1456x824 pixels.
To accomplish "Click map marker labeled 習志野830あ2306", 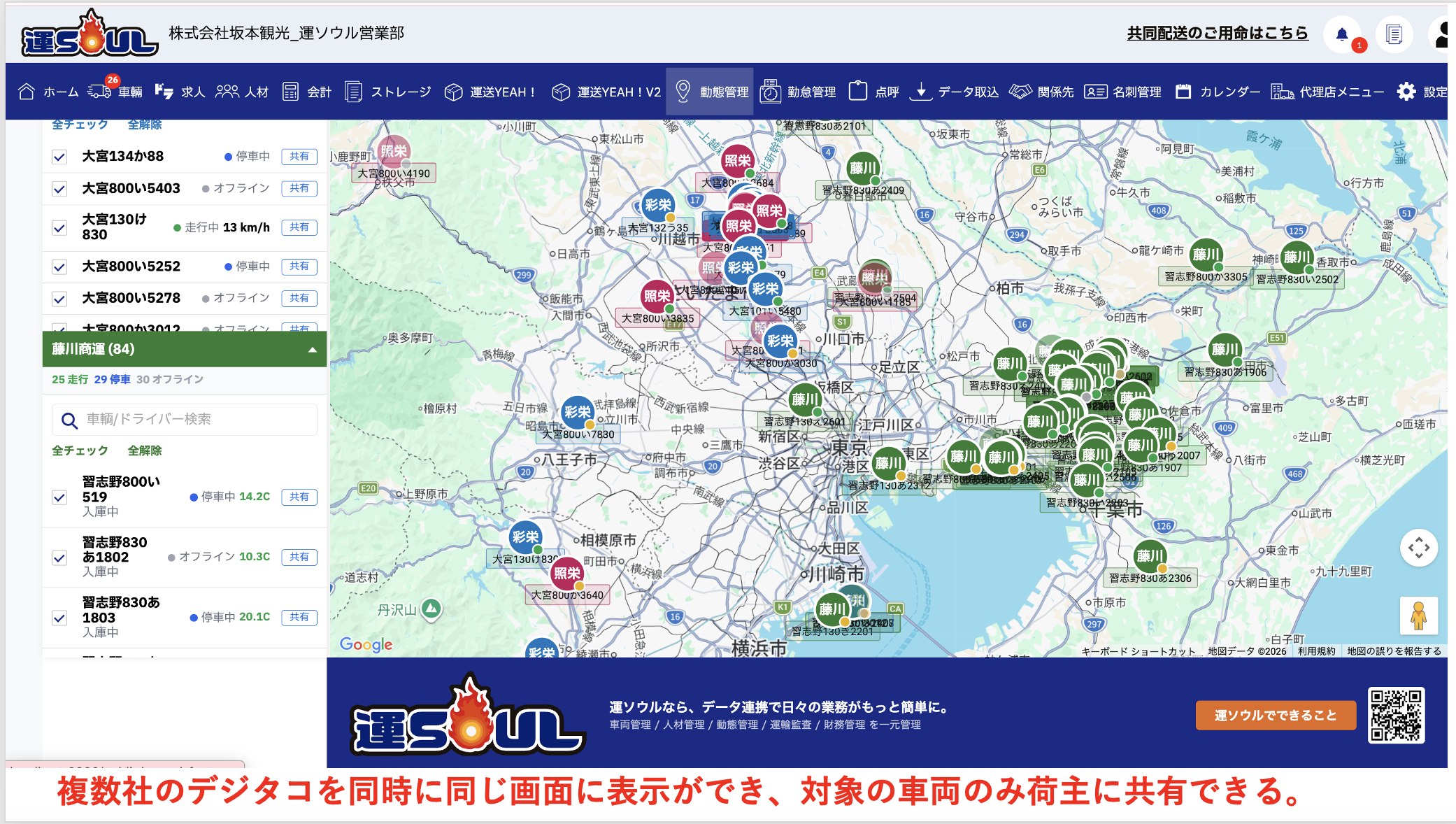I will pyautogui.click(x=1150, y=557).
